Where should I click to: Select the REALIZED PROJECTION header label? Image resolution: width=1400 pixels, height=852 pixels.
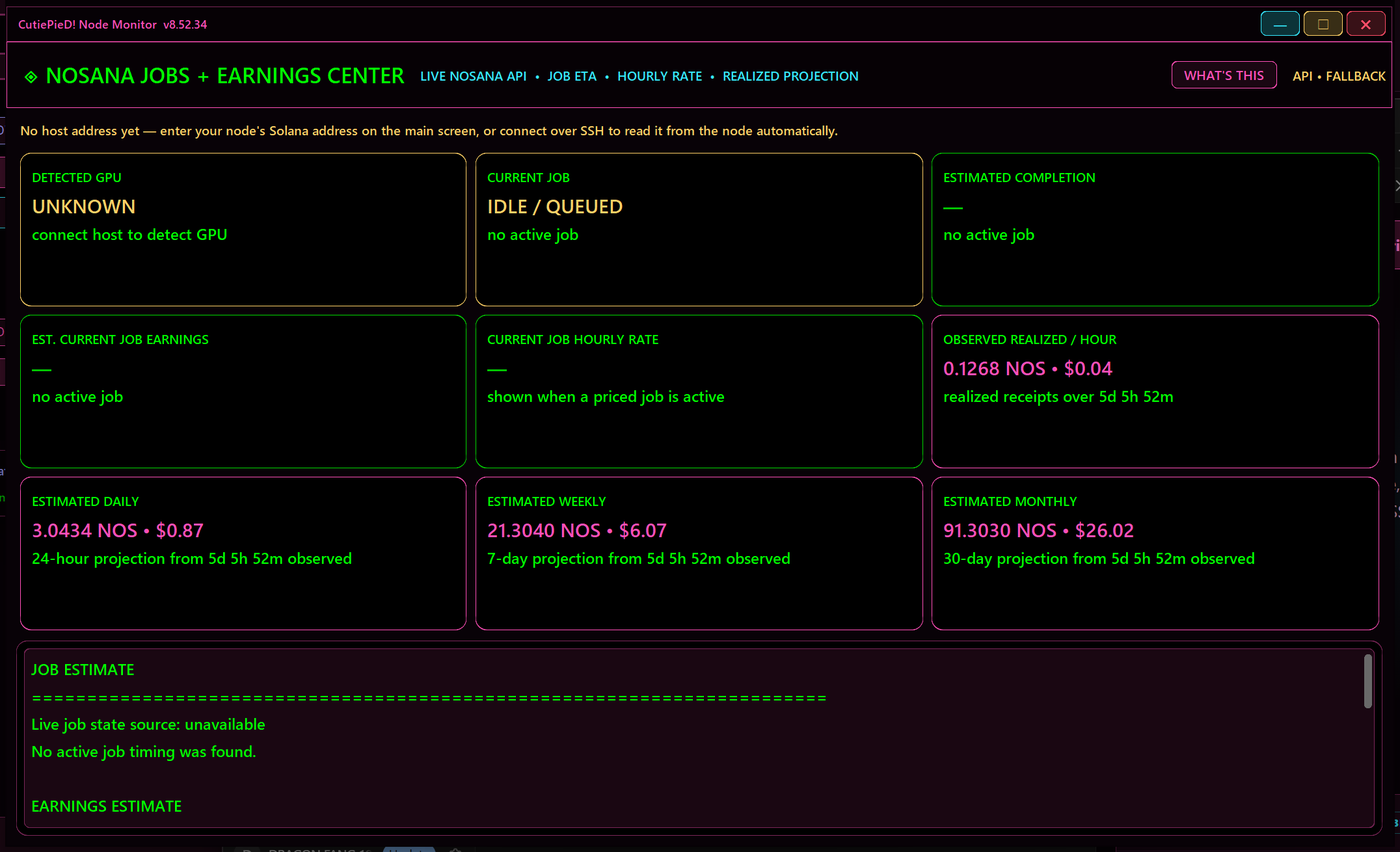pos(790,76)
